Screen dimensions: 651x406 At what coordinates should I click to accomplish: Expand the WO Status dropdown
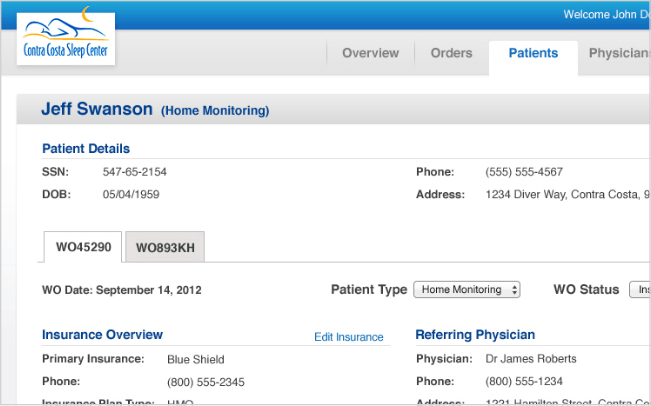(639, 290)
